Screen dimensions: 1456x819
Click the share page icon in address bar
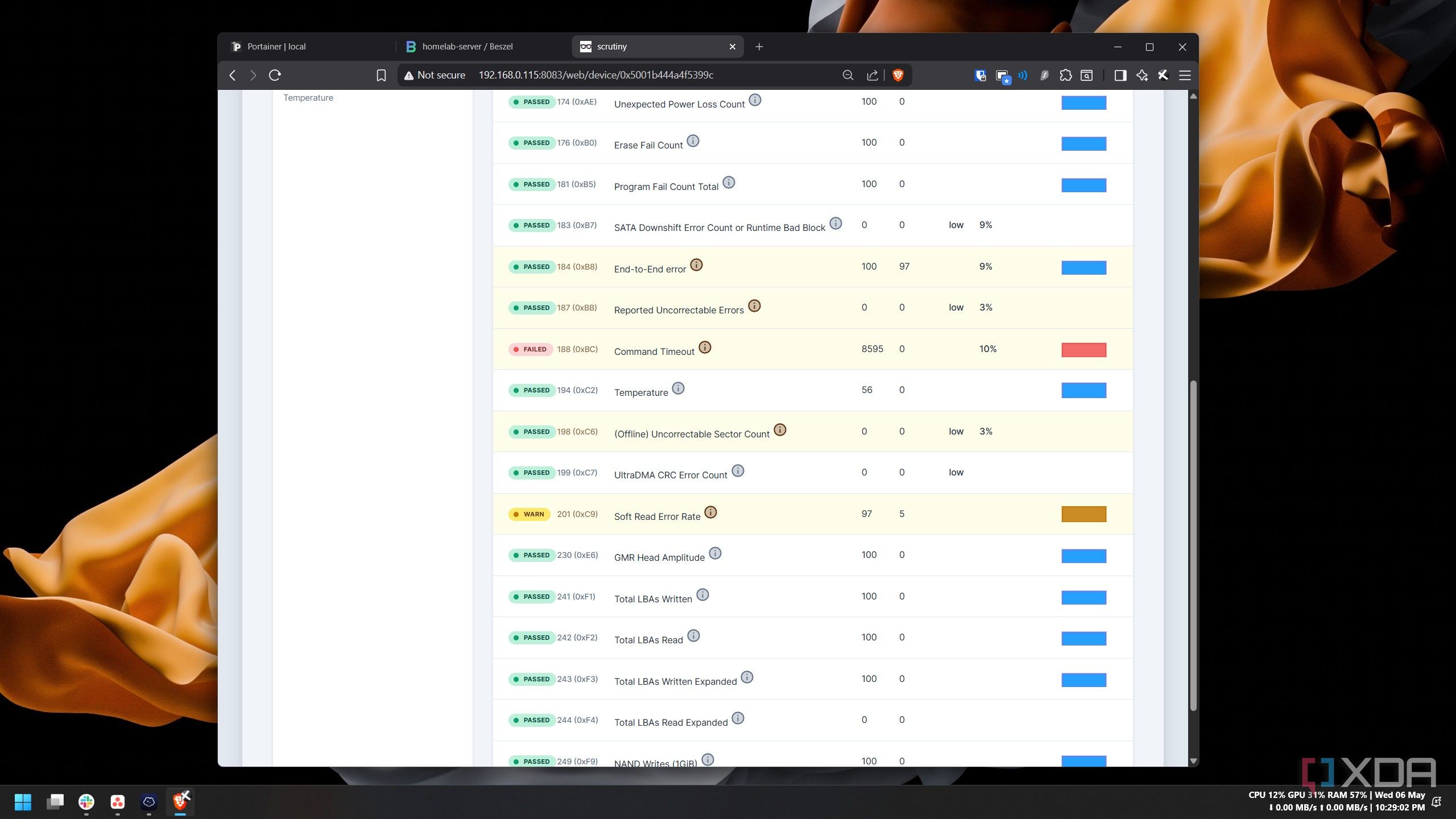[872, 75]
